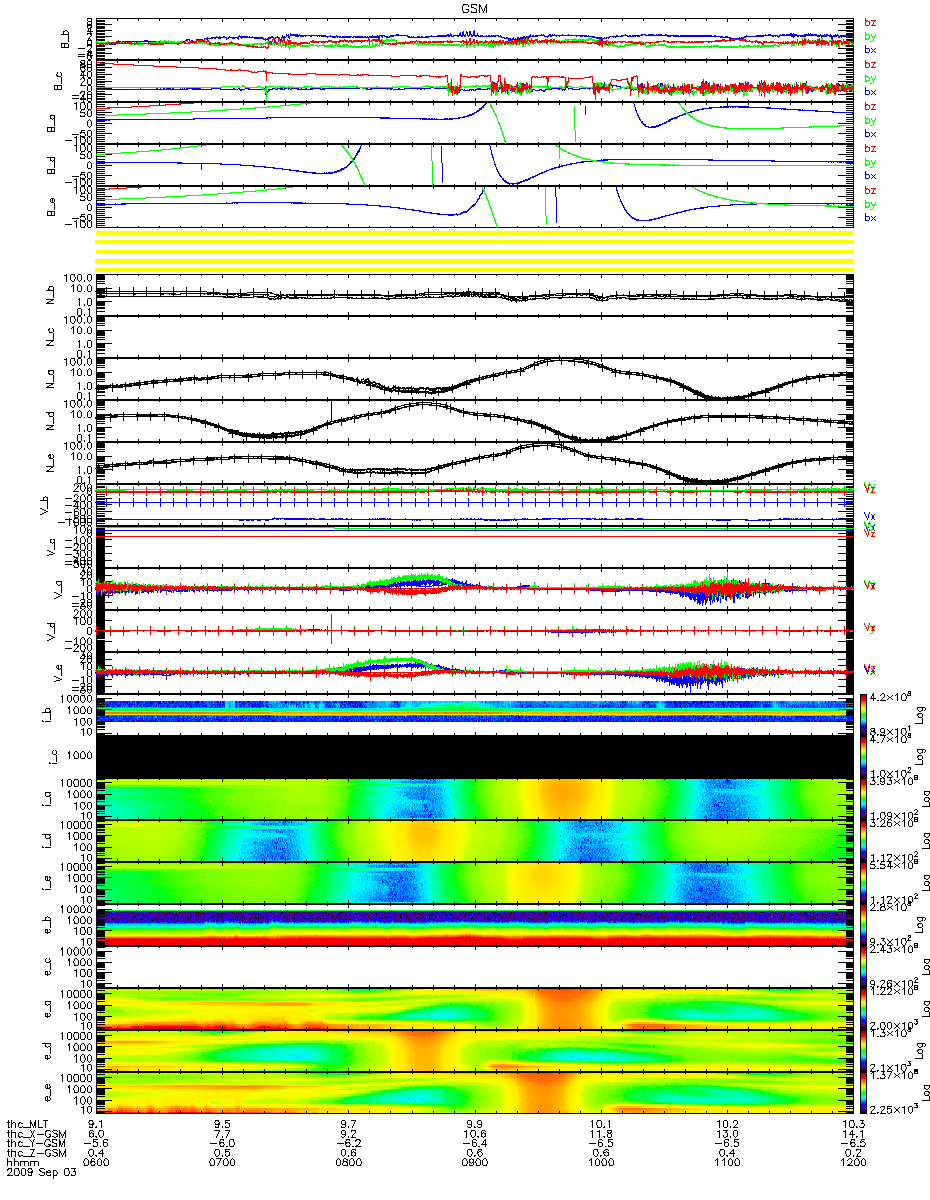
Task: Click the i_a spectrogram axis label
Action: (47, 799)
